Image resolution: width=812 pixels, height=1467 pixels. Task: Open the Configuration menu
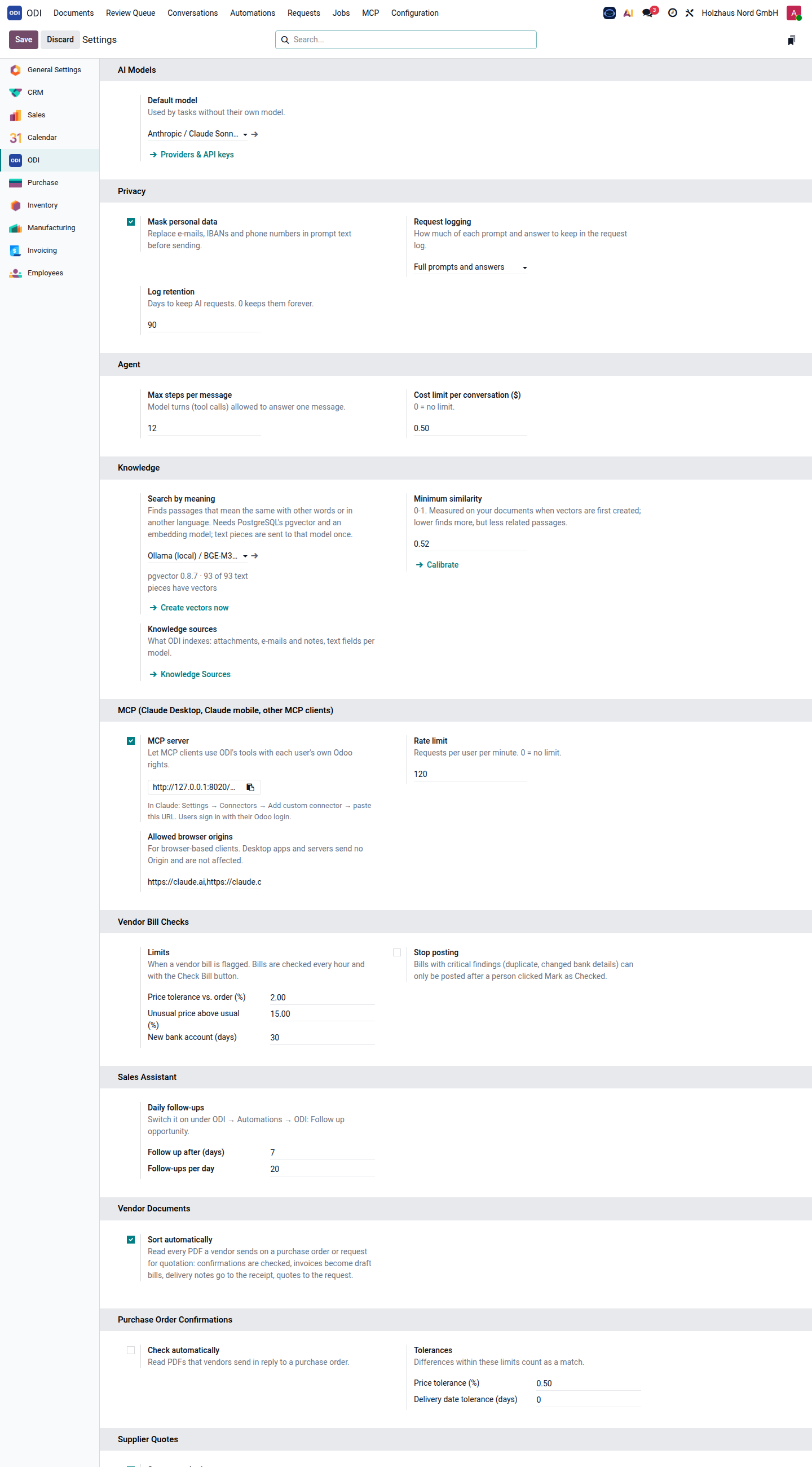tap(415, 12)
